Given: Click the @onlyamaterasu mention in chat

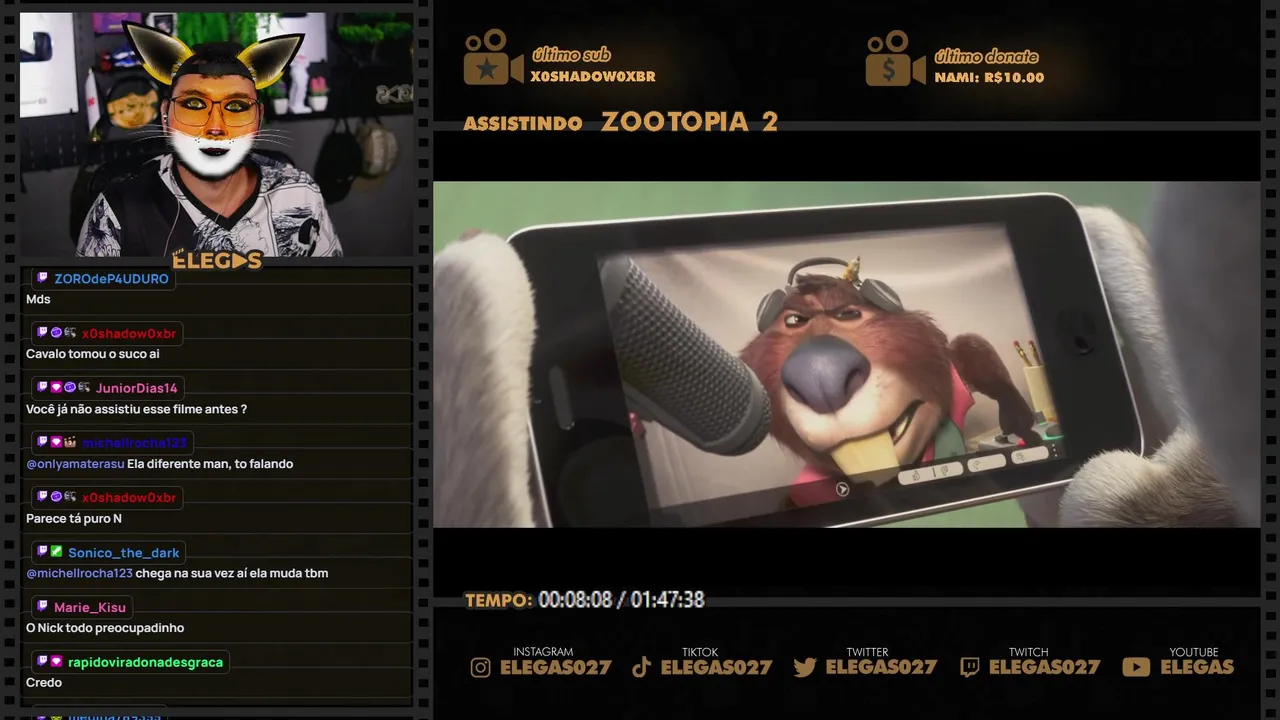Looking at the screenshot, I should pyautogui.click(x=75, y=464).
